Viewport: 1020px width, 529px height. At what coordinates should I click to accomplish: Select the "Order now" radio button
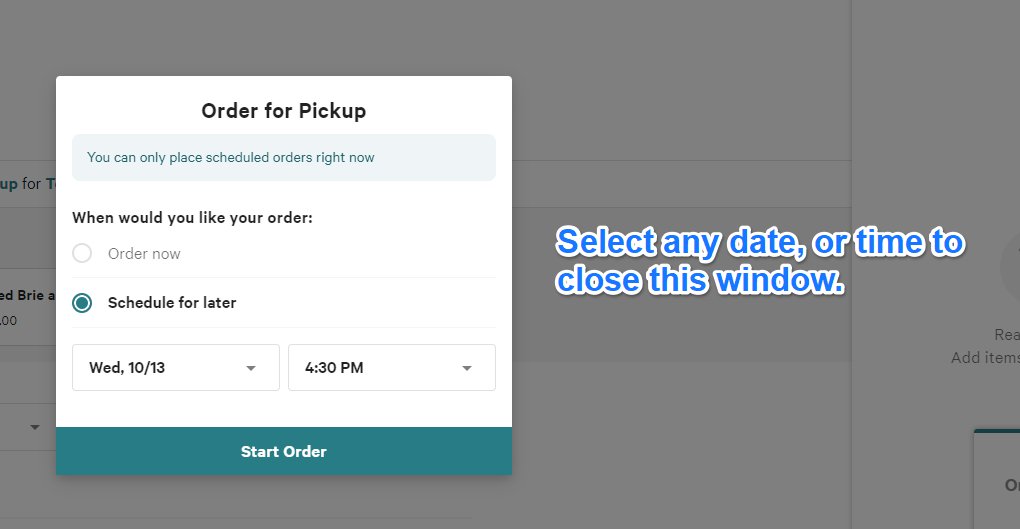click(82, 254)
